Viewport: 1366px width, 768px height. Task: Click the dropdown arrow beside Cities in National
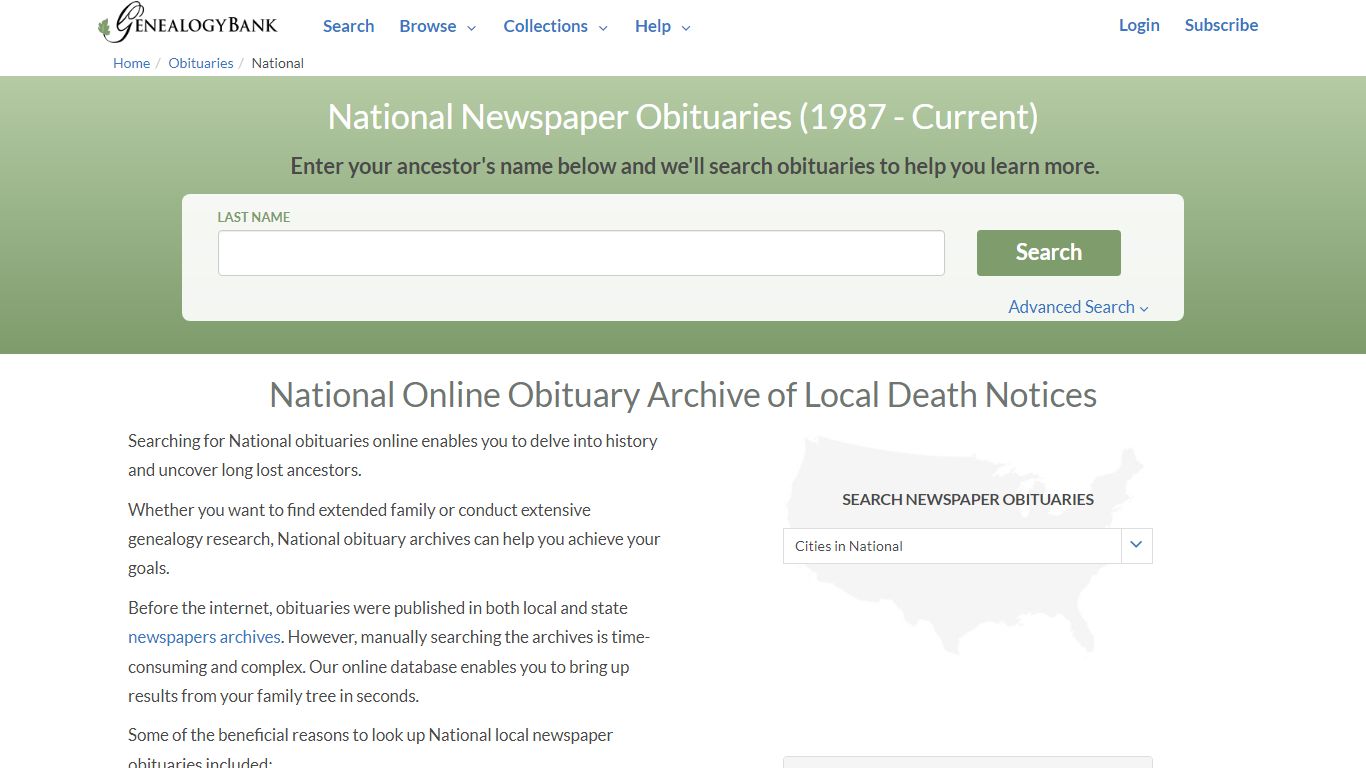point(1136,546)
